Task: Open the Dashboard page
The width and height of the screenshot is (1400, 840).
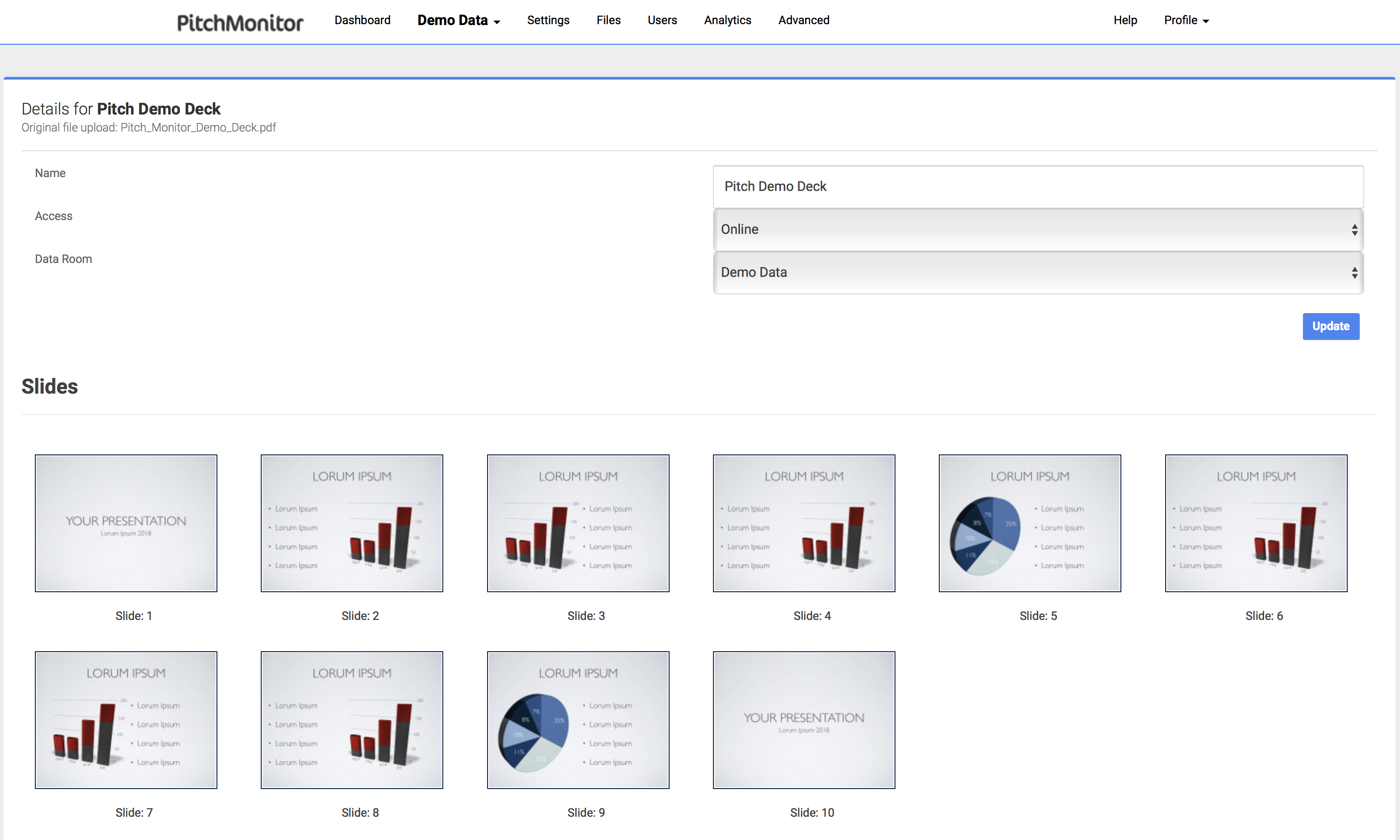Action: (362, 21)
